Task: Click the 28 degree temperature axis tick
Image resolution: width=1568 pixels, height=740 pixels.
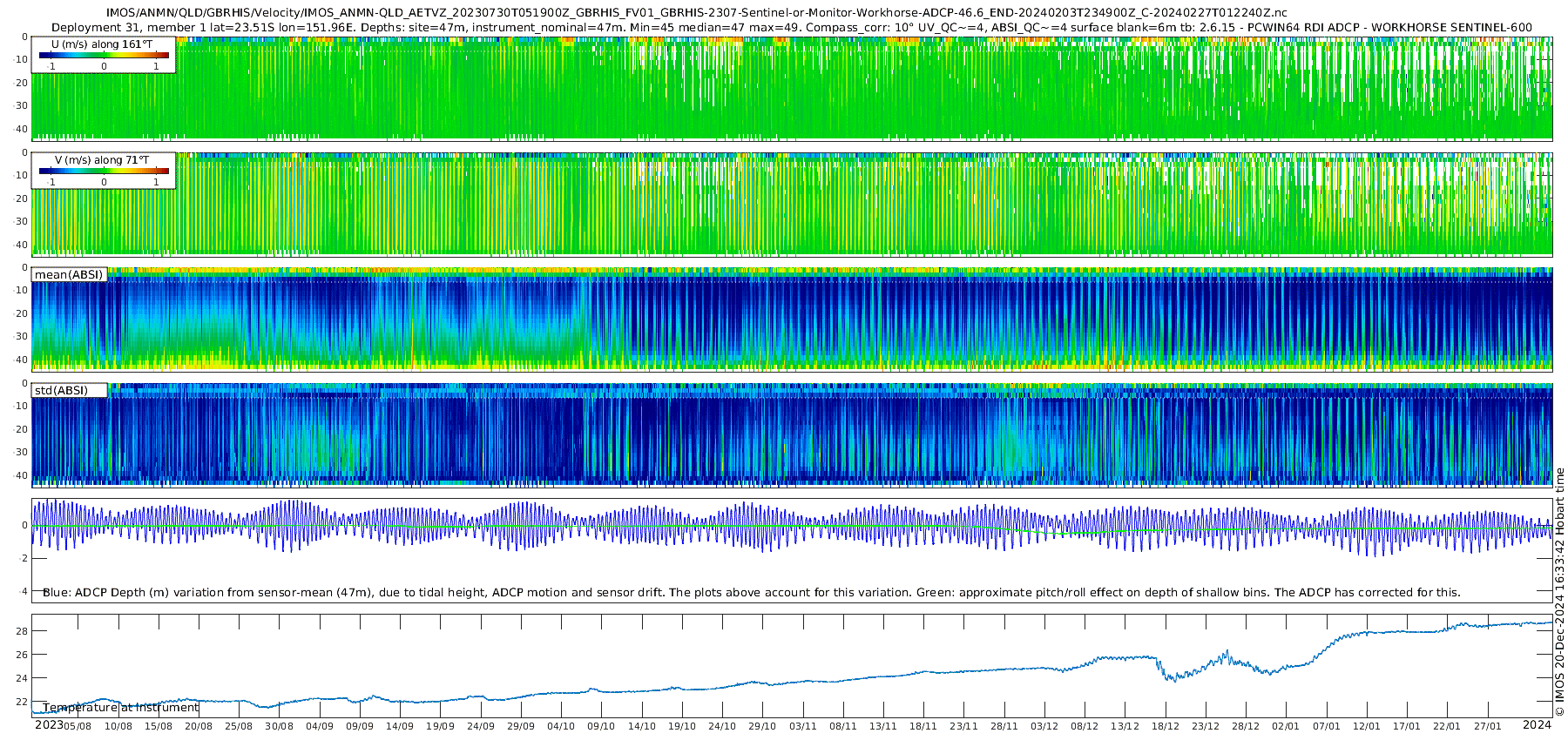Action: point(22,631)
